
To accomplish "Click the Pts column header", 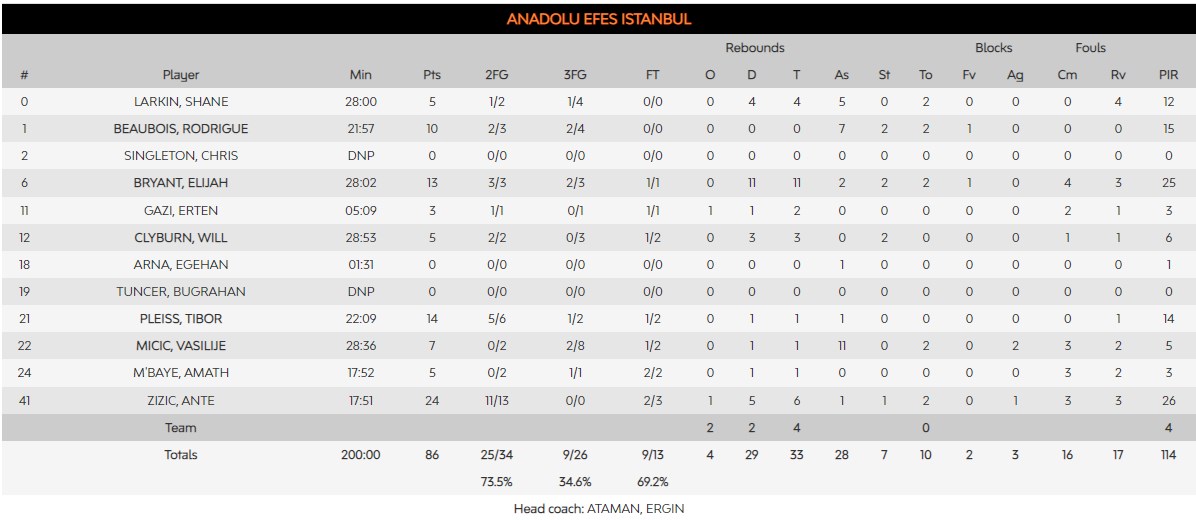I will coord(431,75).
